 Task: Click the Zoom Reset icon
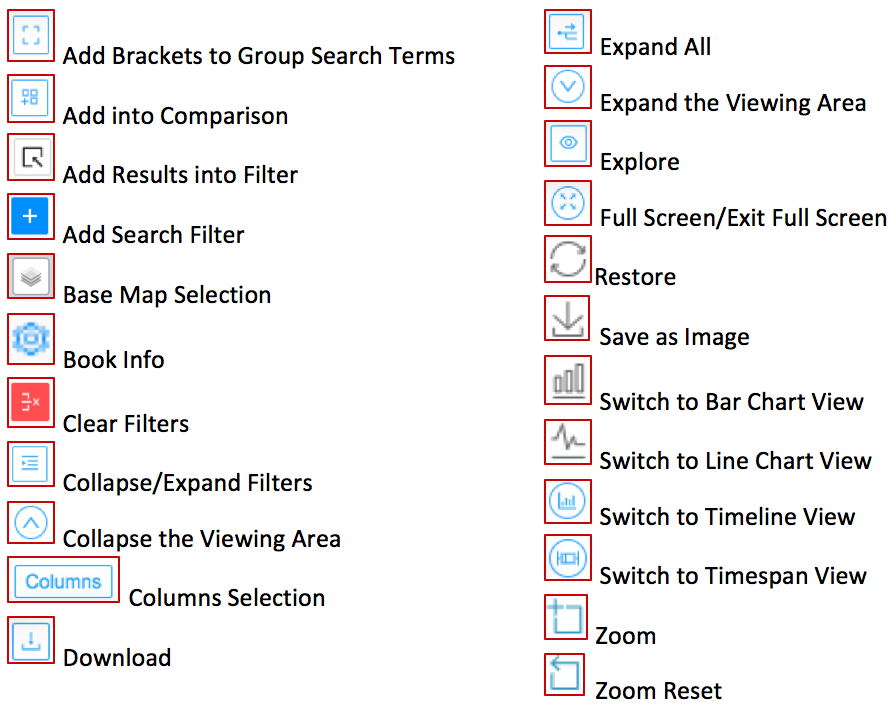(565, 674)
